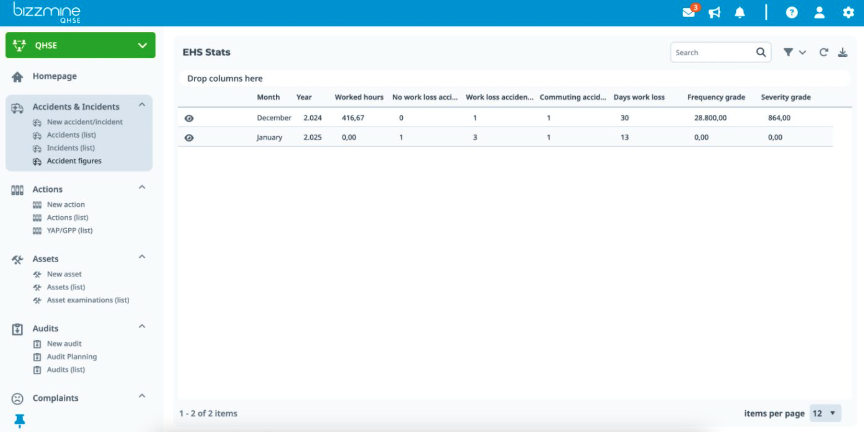
Task: Click the megaphone announcements icon
Action: [715, 13]
